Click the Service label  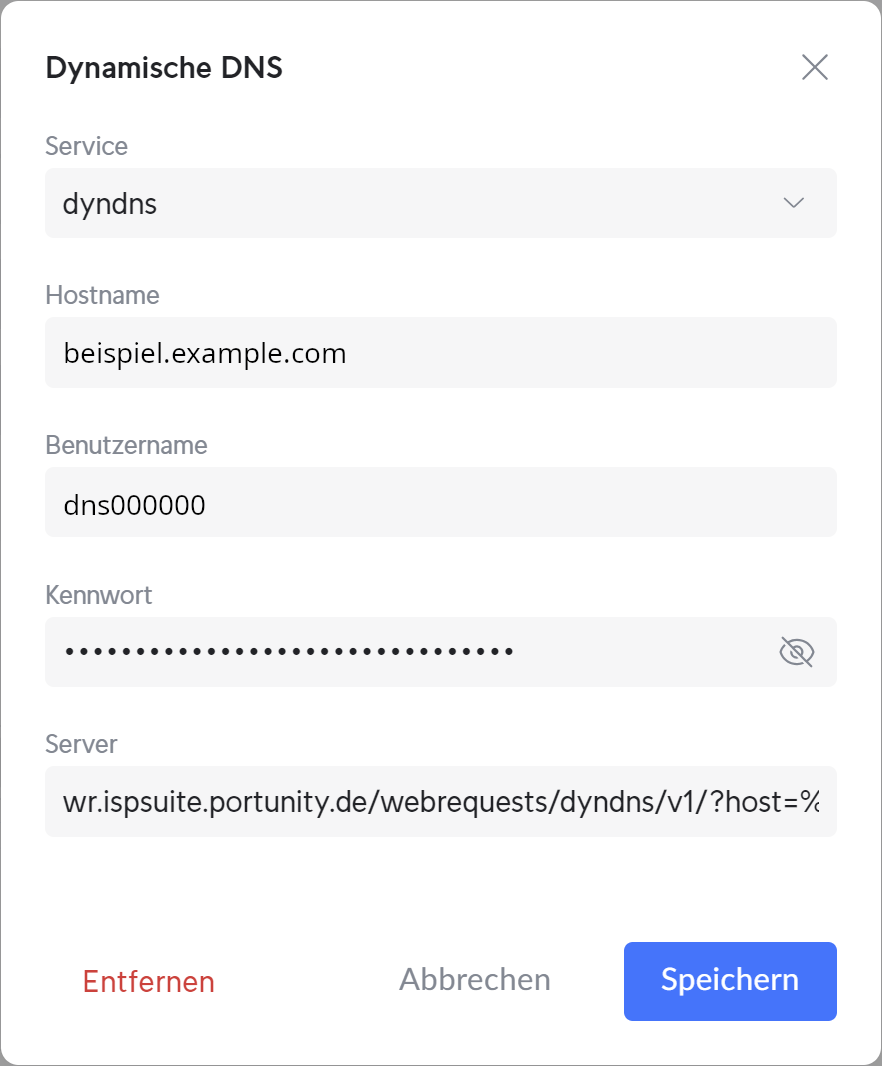(x=86, y=146)
